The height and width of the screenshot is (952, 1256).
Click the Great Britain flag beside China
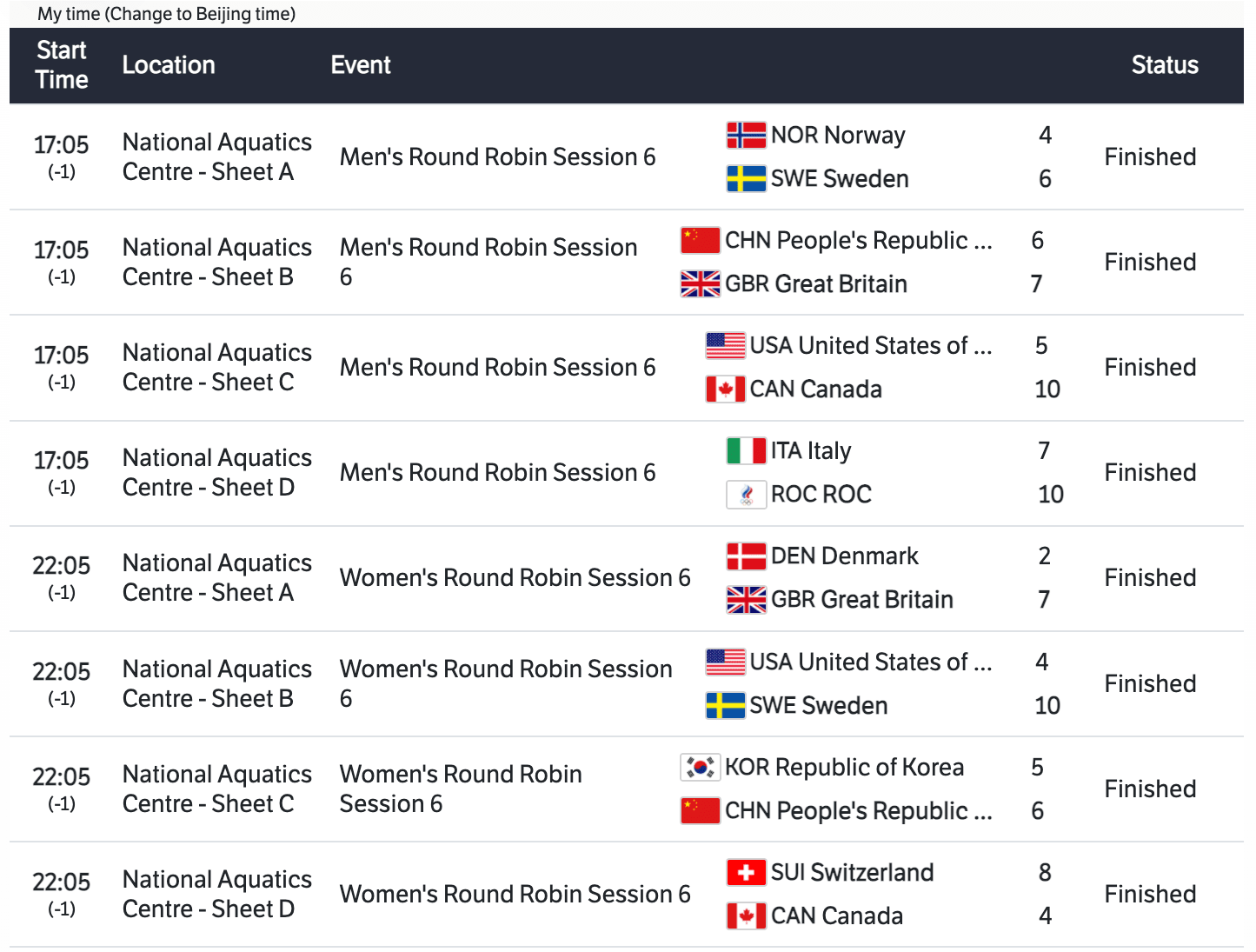(x=700, y=283)
